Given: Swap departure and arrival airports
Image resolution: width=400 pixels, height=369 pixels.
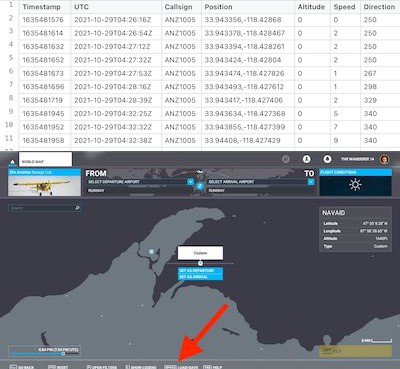Looking at the screenshot, I should (200, 186).
